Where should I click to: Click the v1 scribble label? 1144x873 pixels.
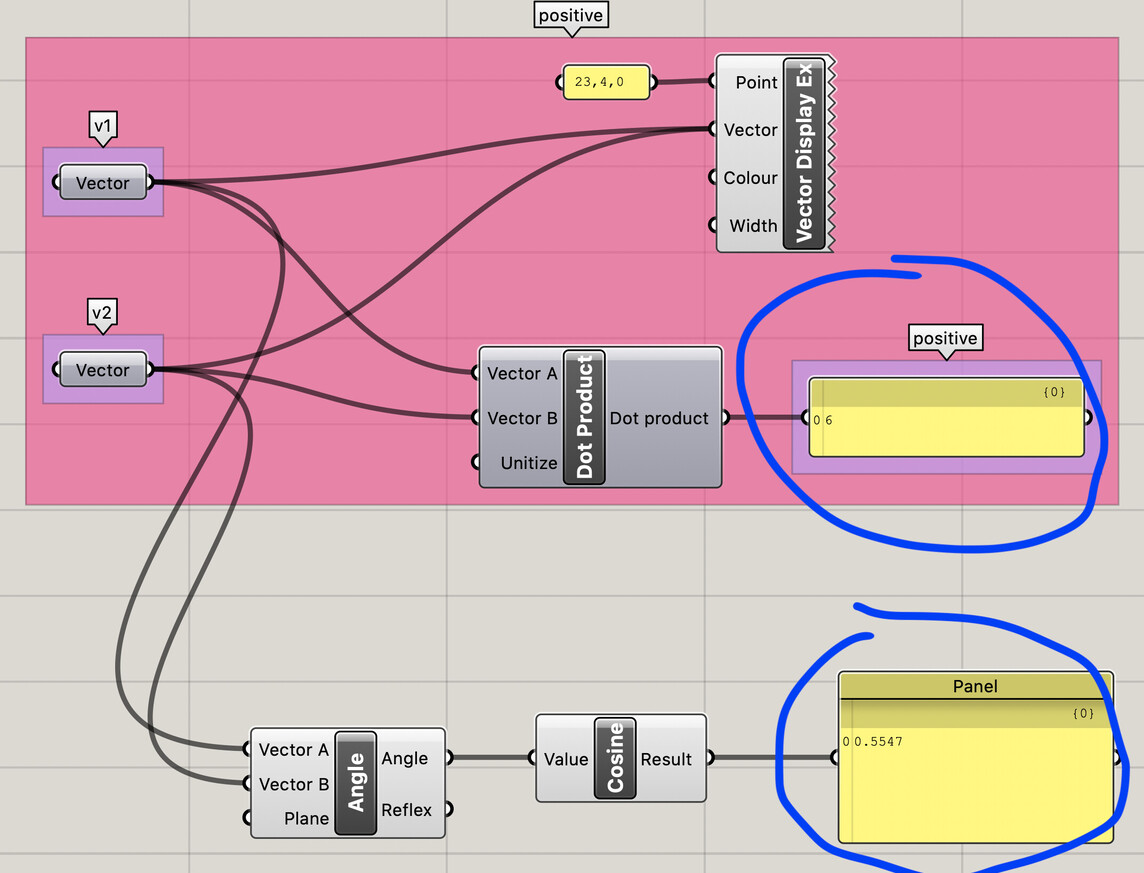coord(102,125)
